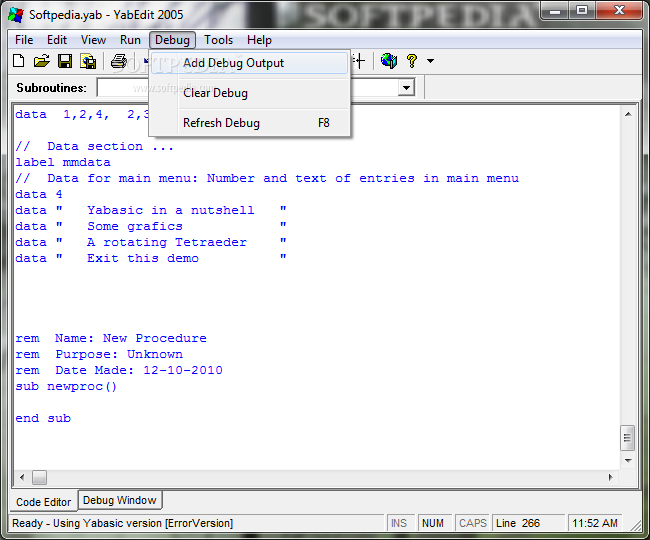The image size is (650, 540).
Task: Click the 'Some grafics' data line
Action: point(151,226)
